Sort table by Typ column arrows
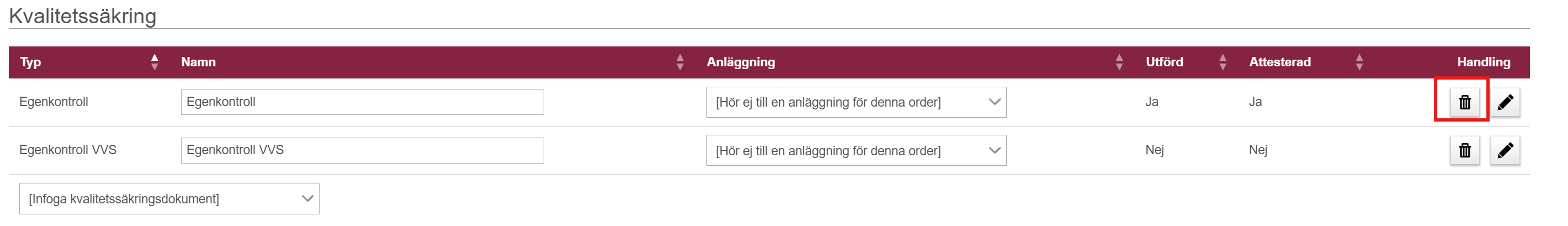Screen dimensions: 1568x226 point(155,62)
